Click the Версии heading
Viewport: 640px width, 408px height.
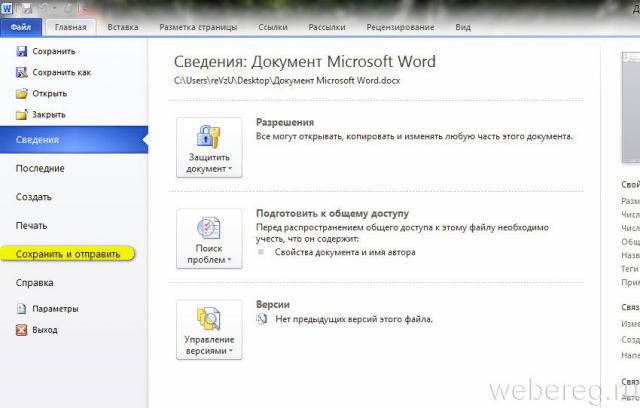click(273, 304)
